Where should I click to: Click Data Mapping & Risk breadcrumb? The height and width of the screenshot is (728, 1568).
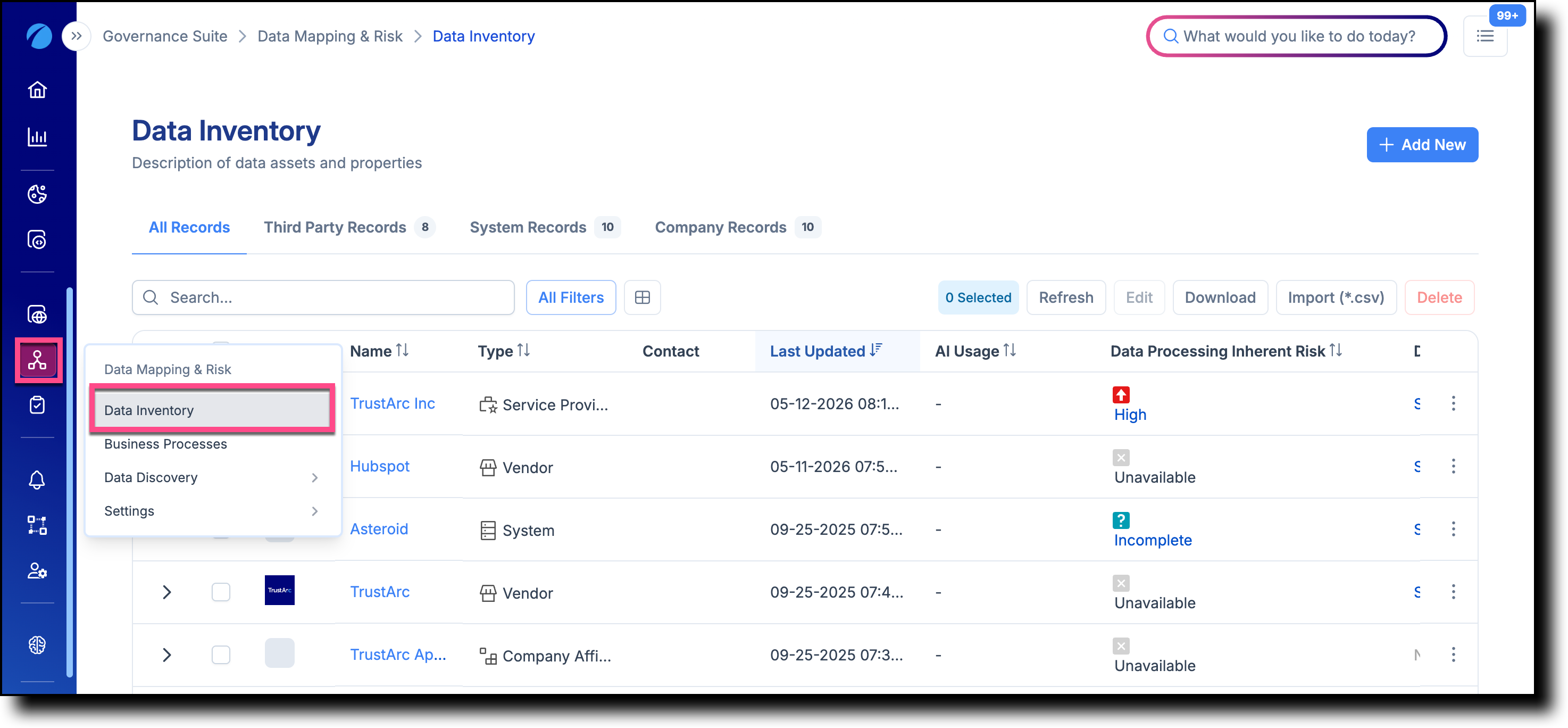330,36
